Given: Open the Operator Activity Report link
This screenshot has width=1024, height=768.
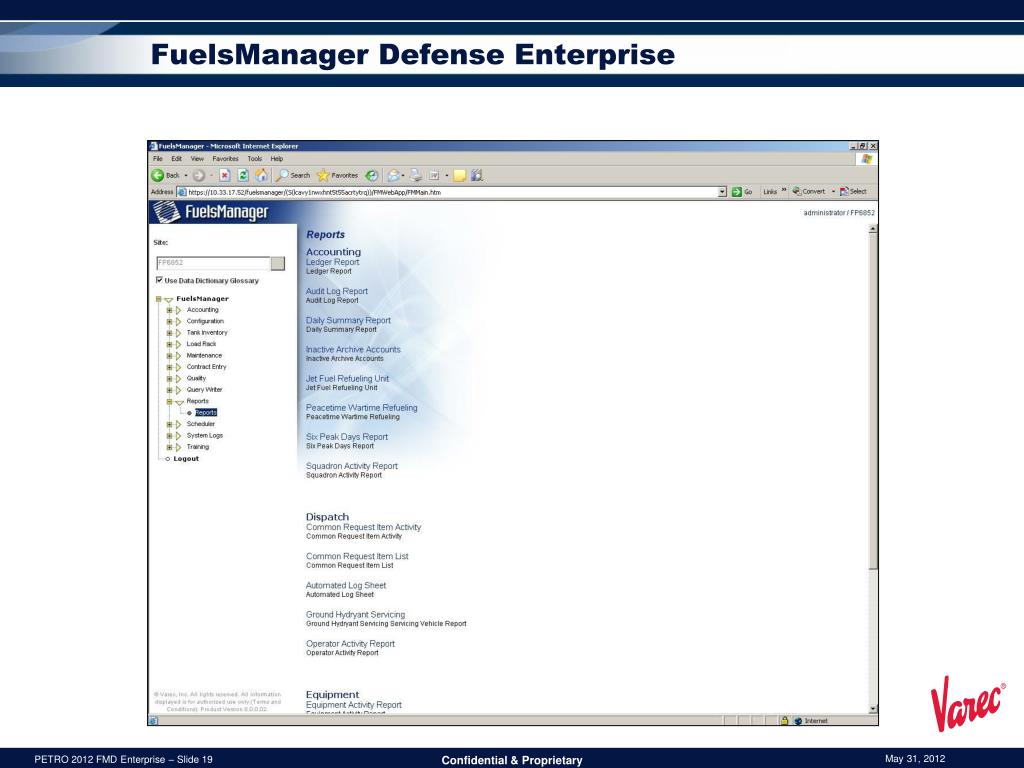Looking at the screenshot, I should pos(350,644).
